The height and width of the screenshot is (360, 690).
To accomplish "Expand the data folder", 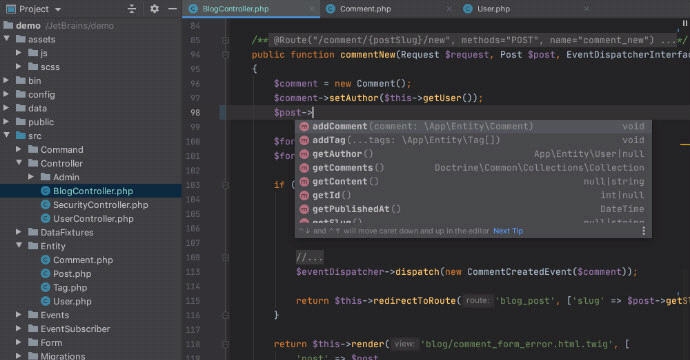I will coord(6,108).
